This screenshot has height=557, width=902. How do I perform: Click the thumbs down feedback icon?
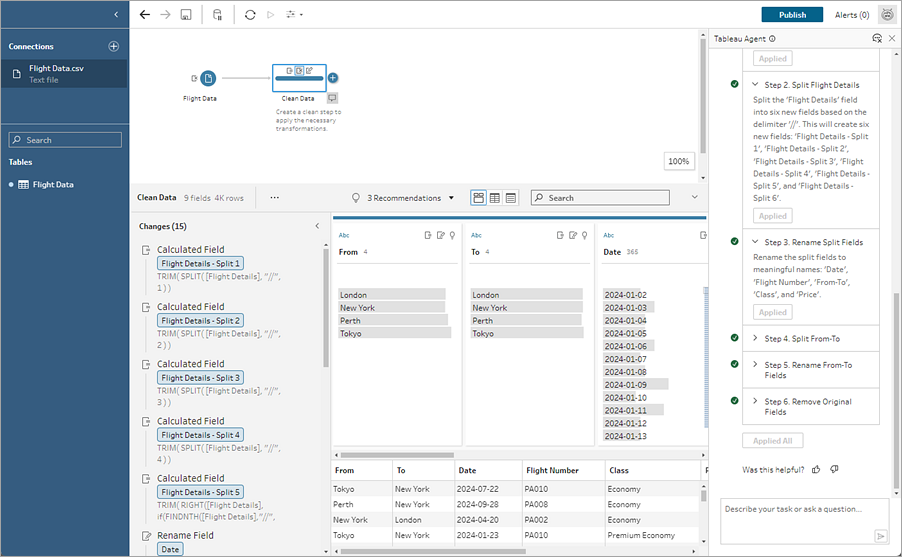click(834, 469)
